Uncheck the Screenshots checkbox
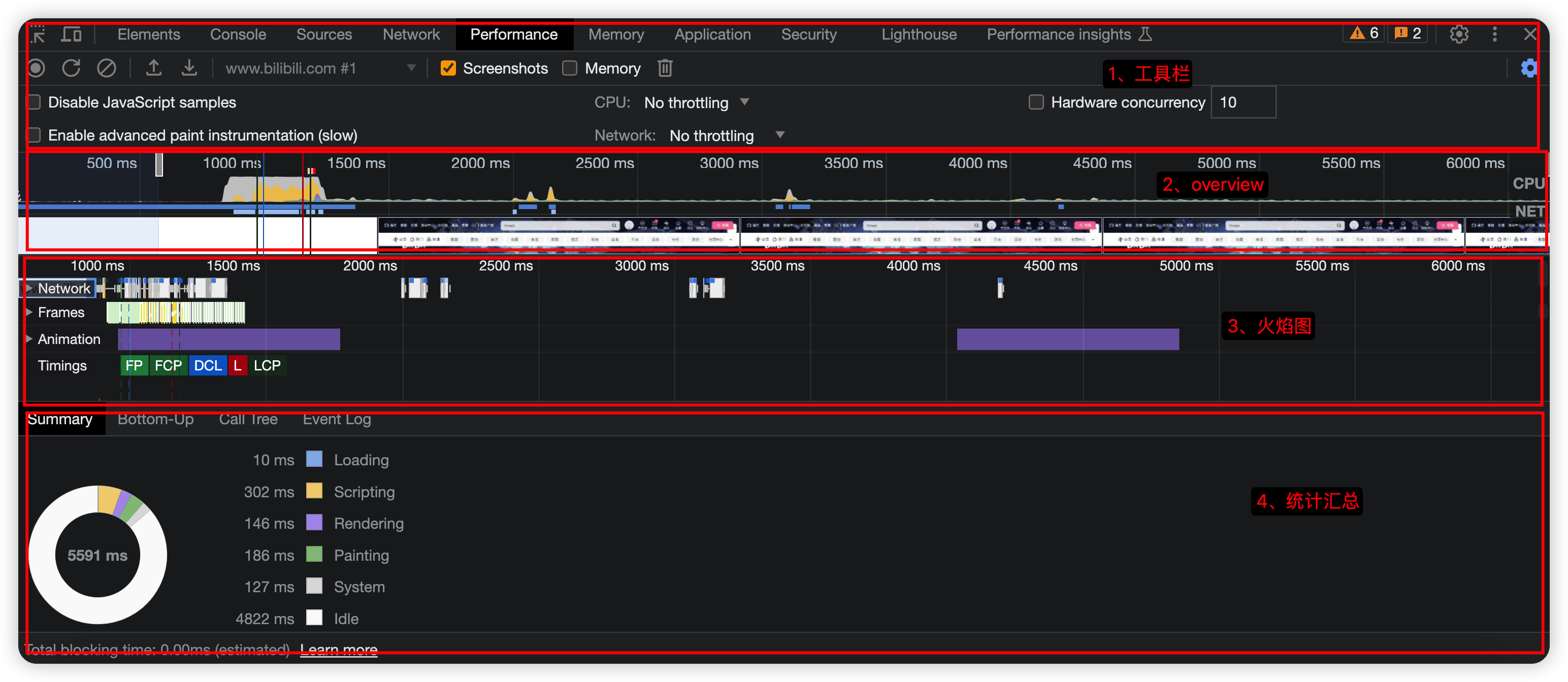The image size is (1568, 682). pos(448,68)
